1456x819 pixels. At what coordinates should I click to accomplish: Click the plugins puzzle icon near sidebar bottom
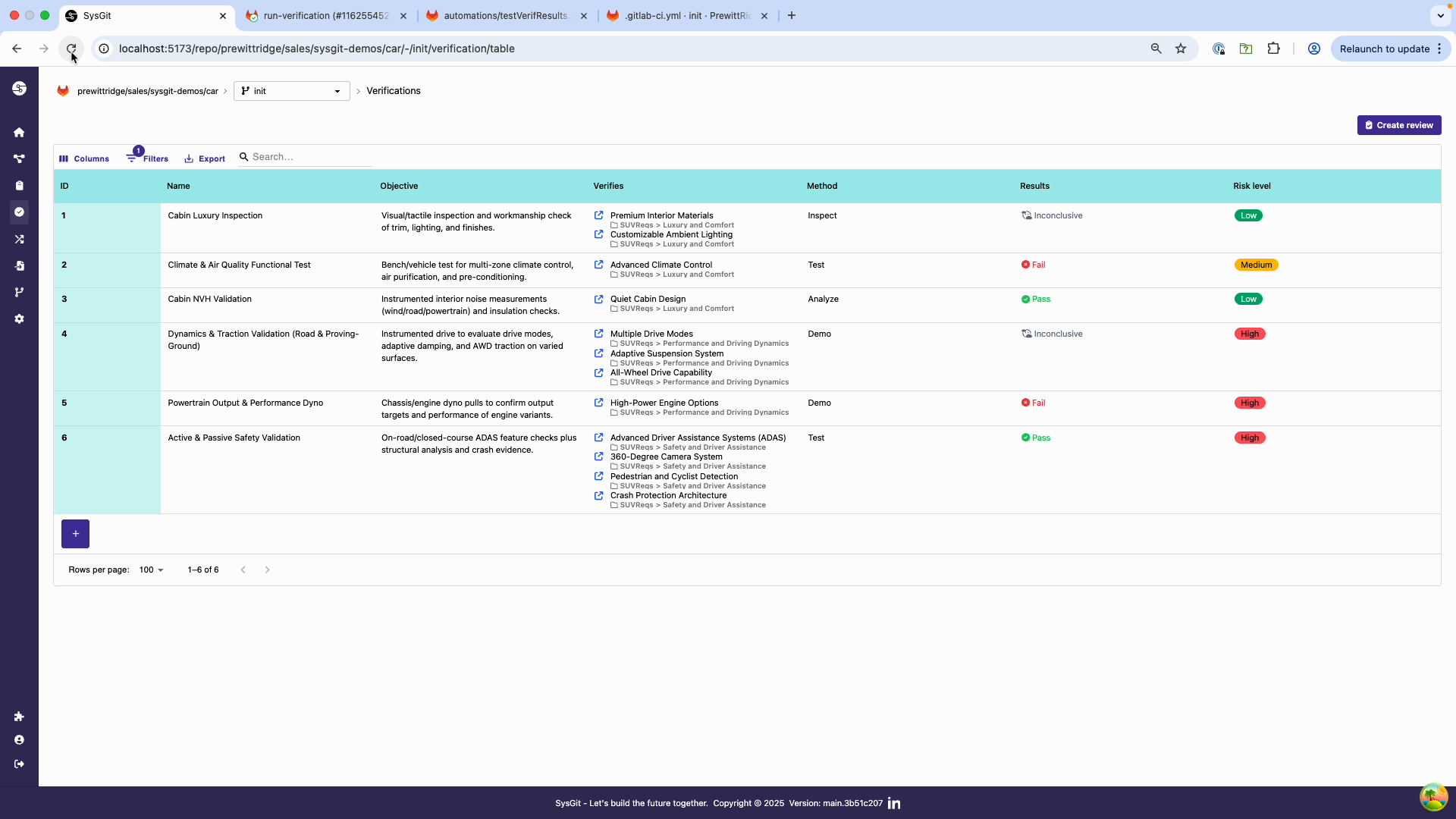[19, 717]
